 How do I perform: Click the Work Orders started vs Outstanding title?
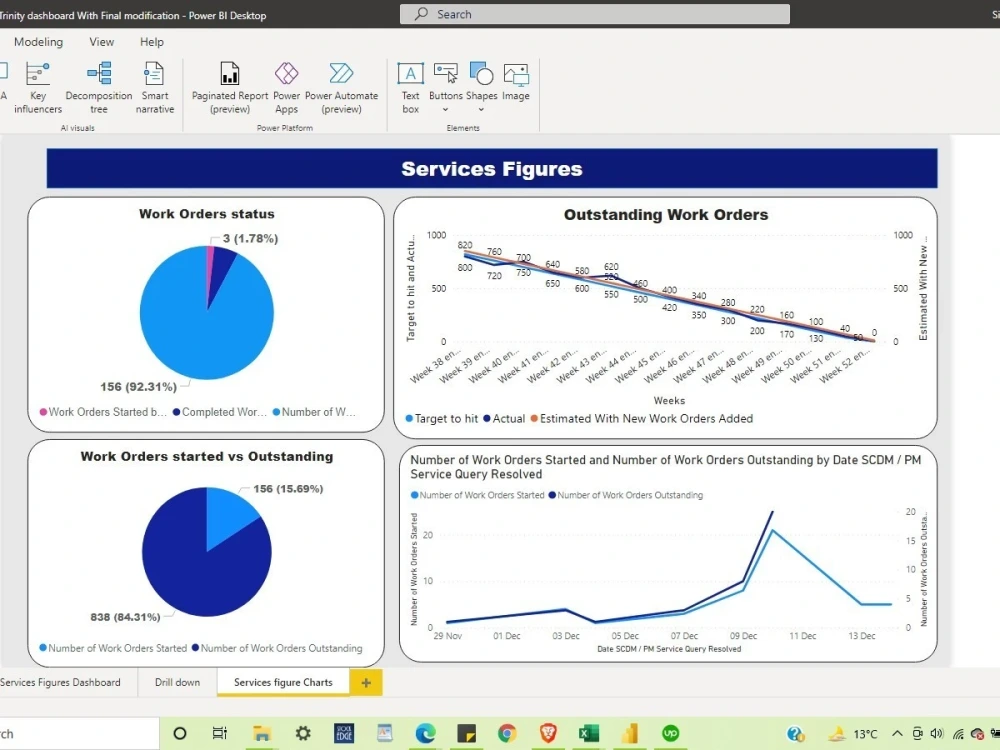207,456
